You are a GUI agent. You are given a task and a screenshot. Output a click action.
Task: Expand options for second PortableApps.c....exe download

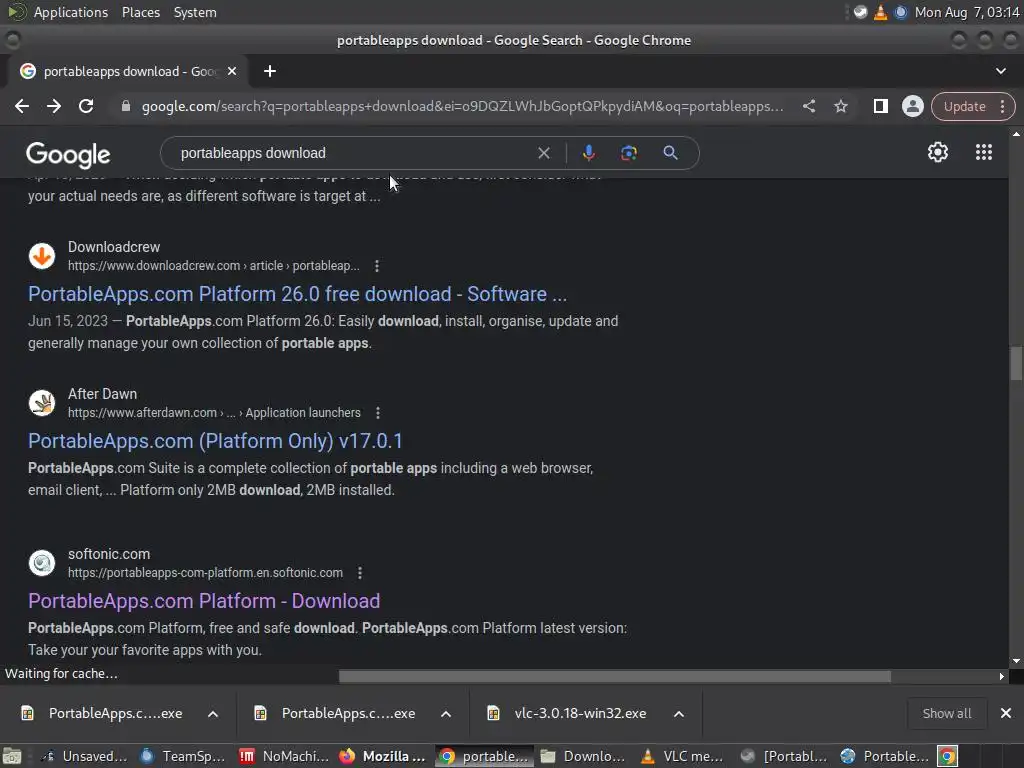(446, 714)
